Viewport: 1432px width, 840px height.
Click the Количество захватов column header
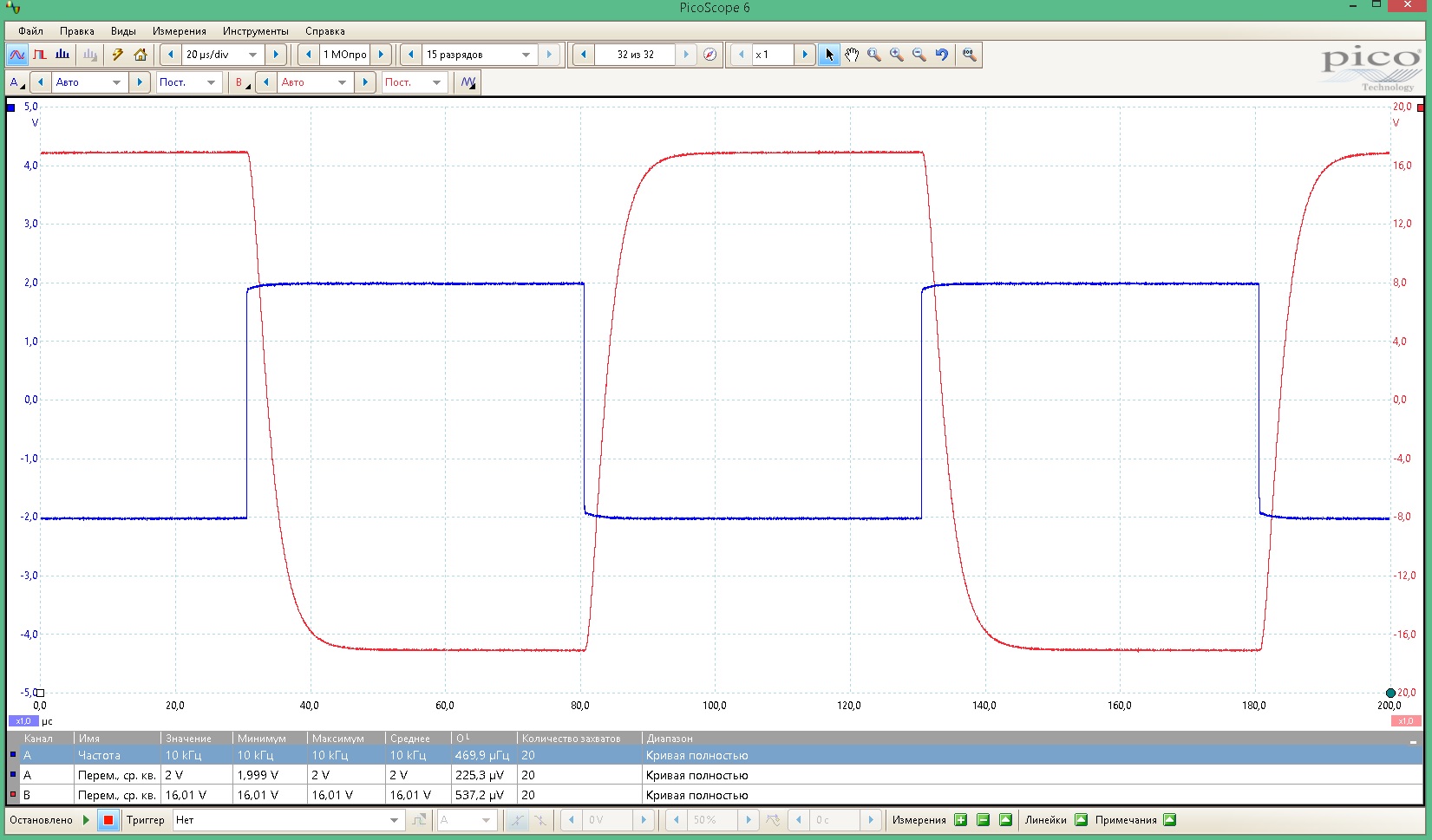point(579,739)
